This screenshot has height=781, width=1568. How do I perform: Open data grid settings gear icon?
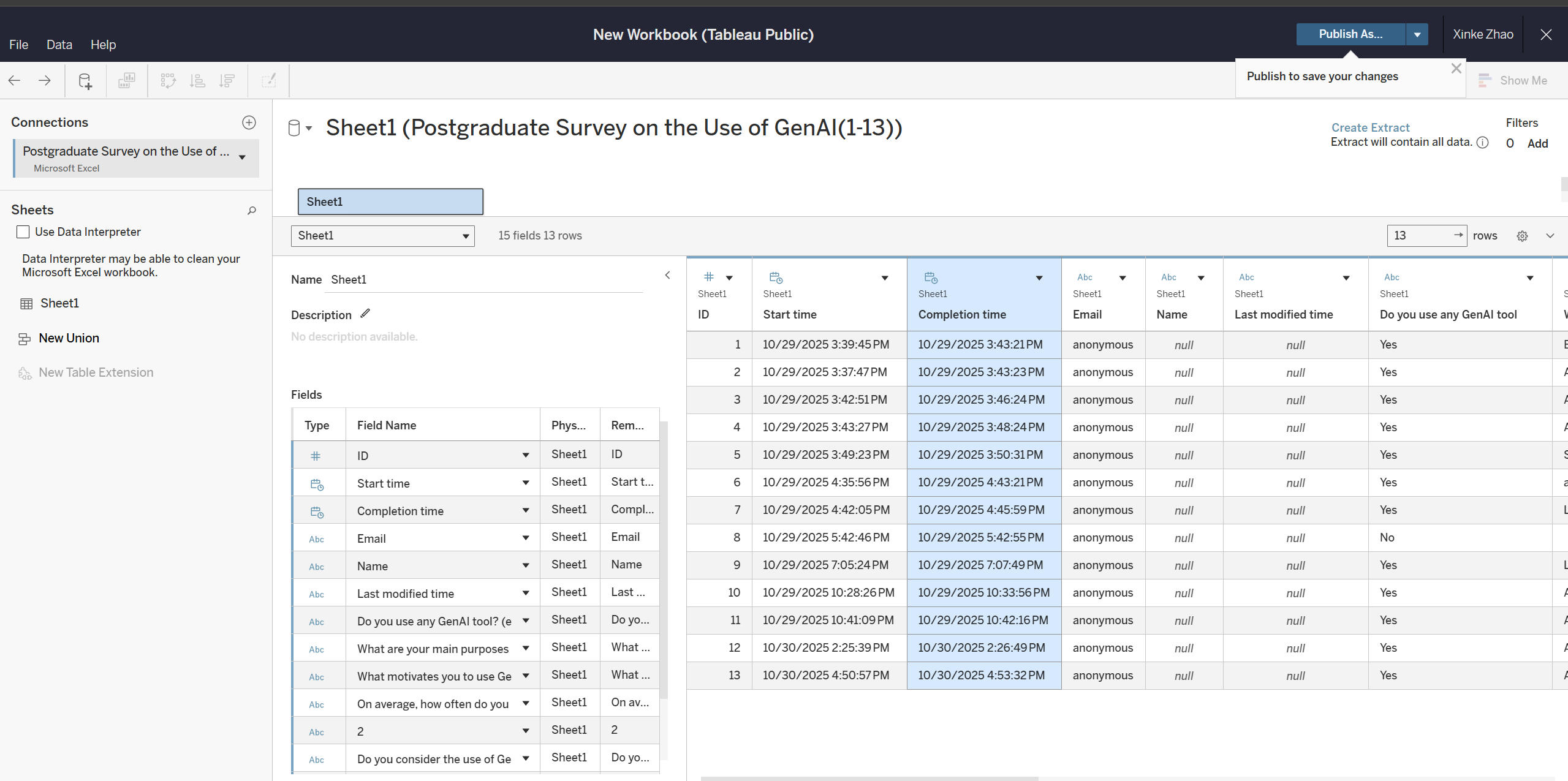[x=1522, y=236]
